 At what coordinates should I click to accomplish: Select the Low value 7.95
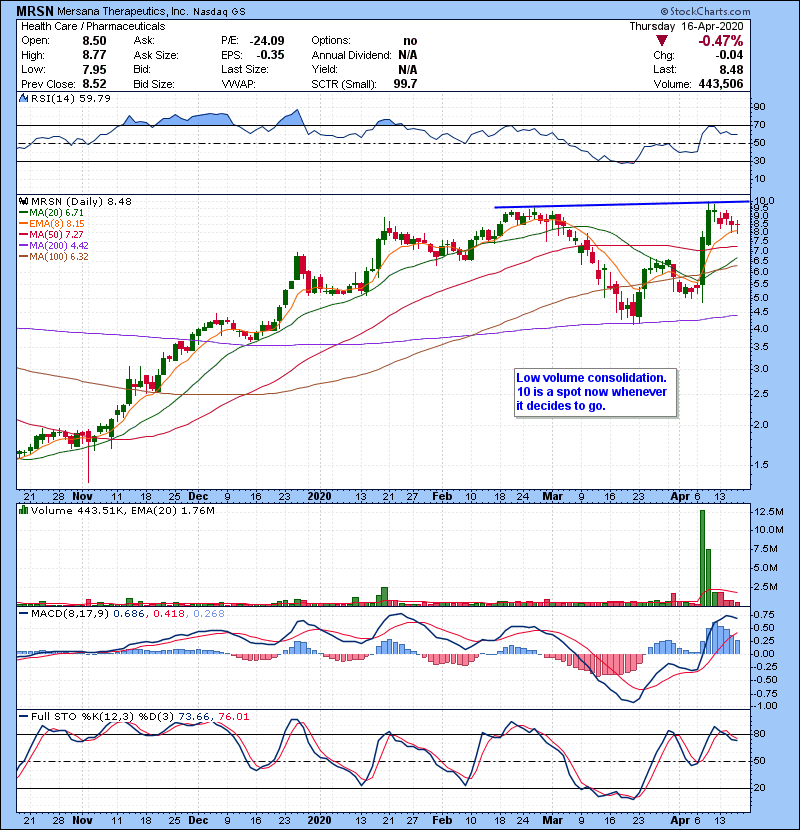94,69
